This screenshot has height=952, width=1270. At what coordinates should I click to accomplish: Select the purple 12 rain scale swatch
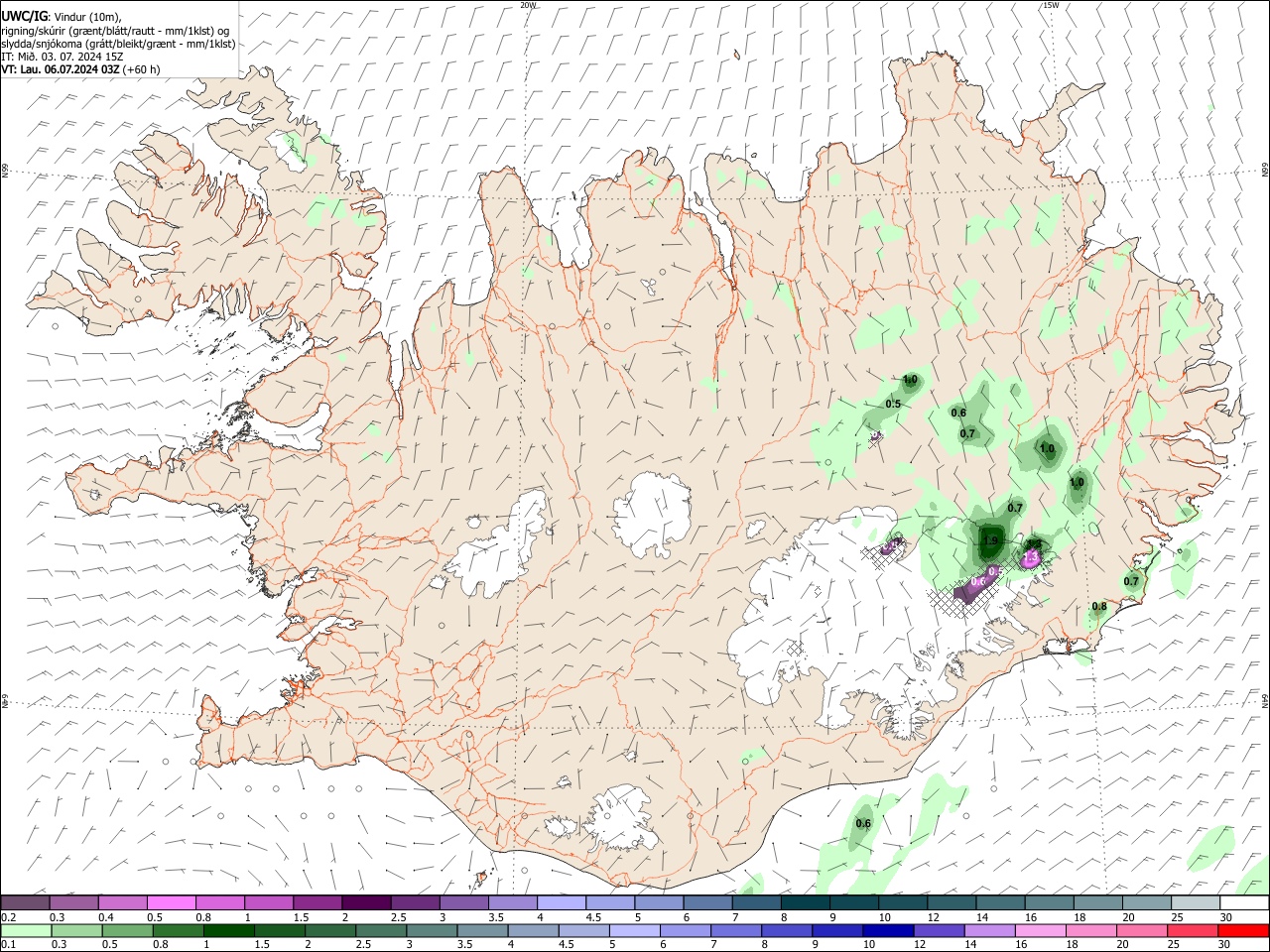pos(938,931)
